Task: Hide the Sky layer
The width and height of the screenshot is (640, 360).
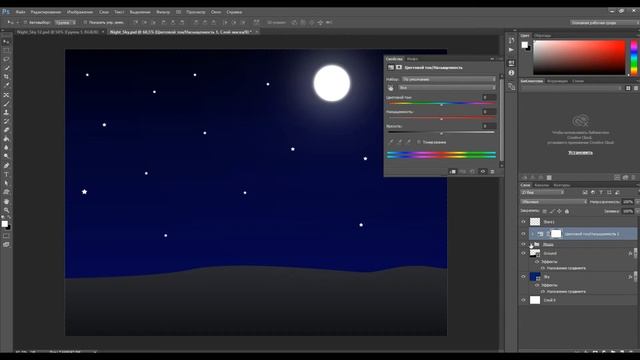Action: pyautogui.click(x=523, y=277)
